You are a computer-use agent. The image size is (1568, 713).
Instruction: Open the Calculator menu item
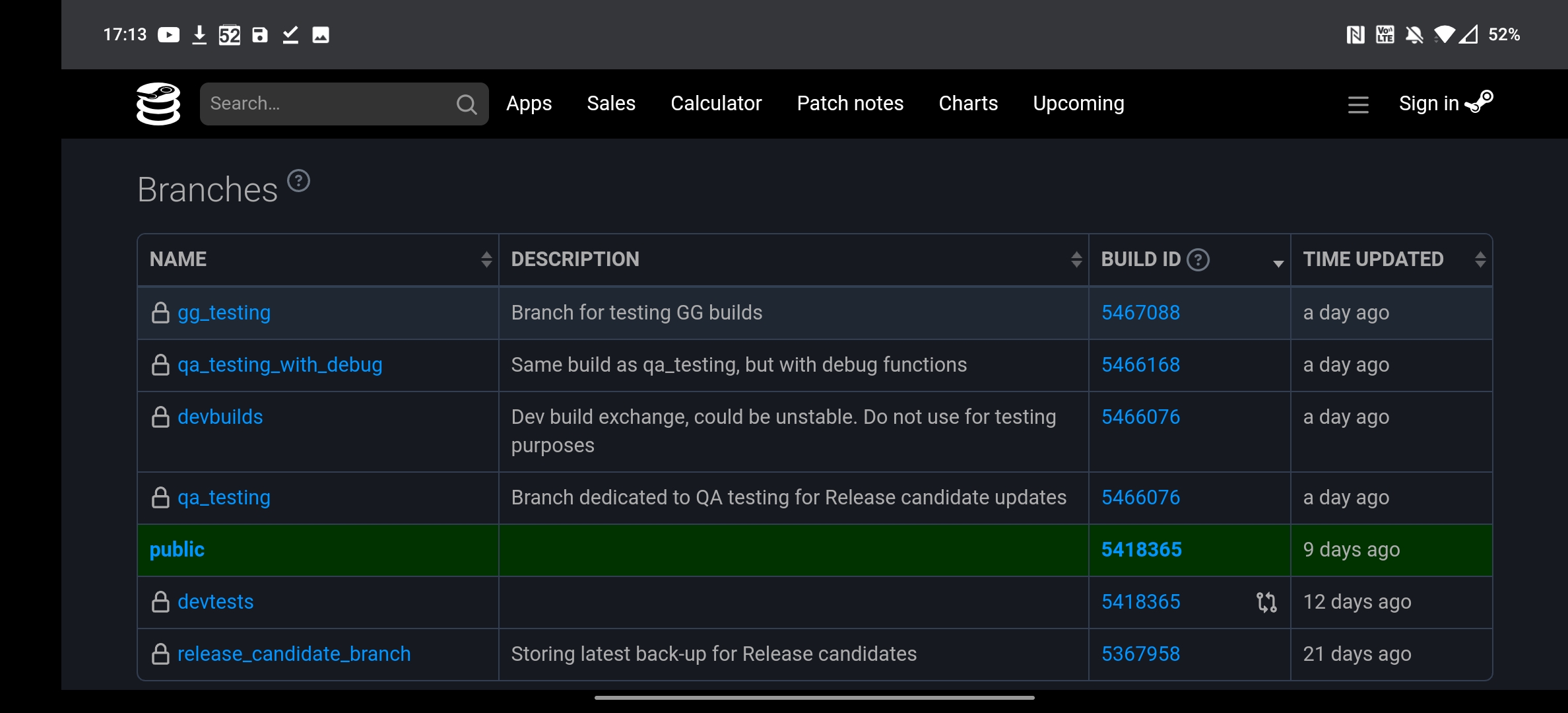click(716, 104)
